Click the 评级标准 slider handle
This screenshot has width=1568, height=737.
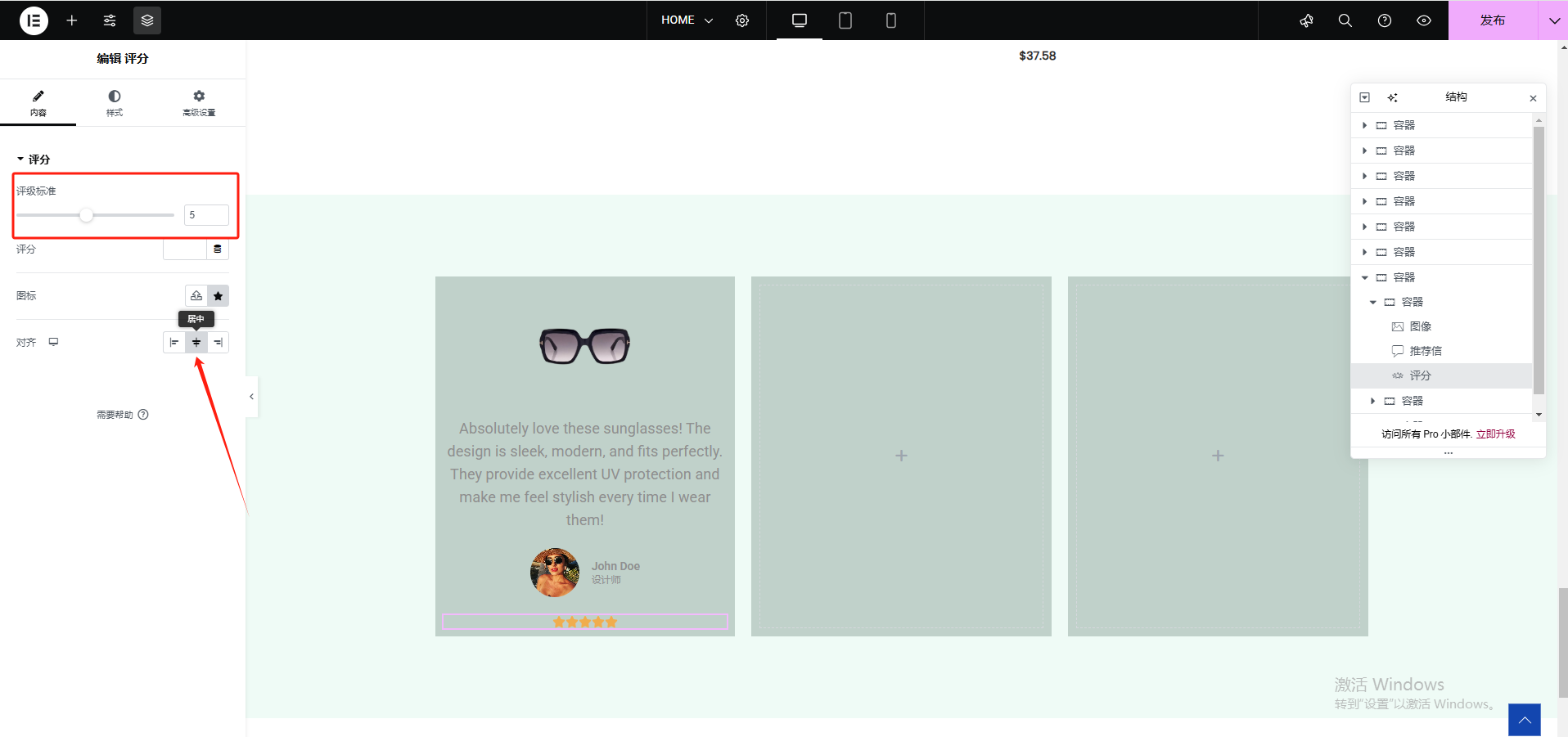click(x=86, y=215)
